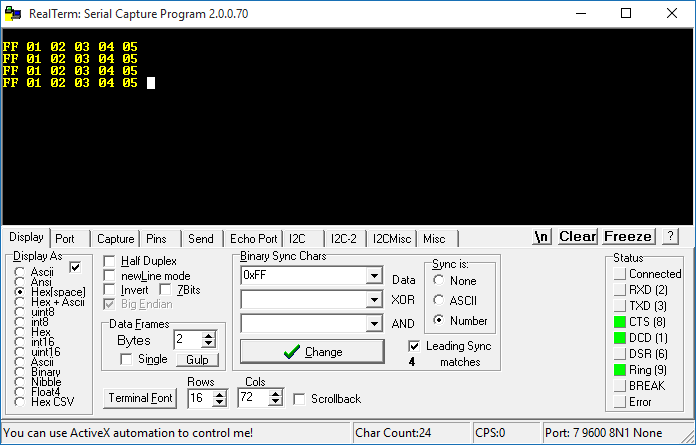Click the green Ring status indicator
Viewport: 696px width, 445px height.
click(620, 370)
